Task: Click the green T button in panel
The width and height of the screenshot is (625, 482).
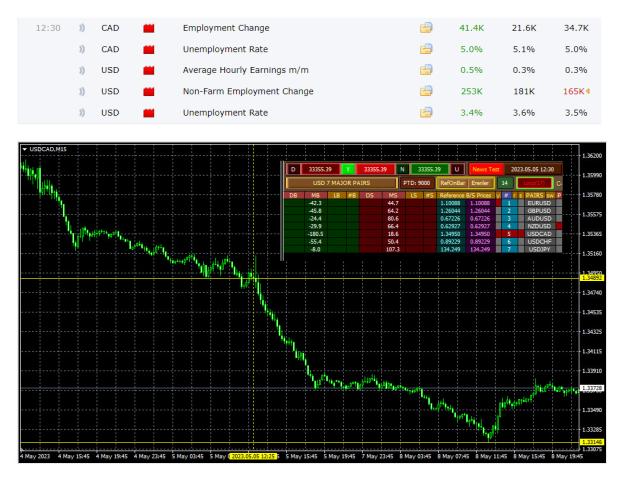Action: [348, 169]
